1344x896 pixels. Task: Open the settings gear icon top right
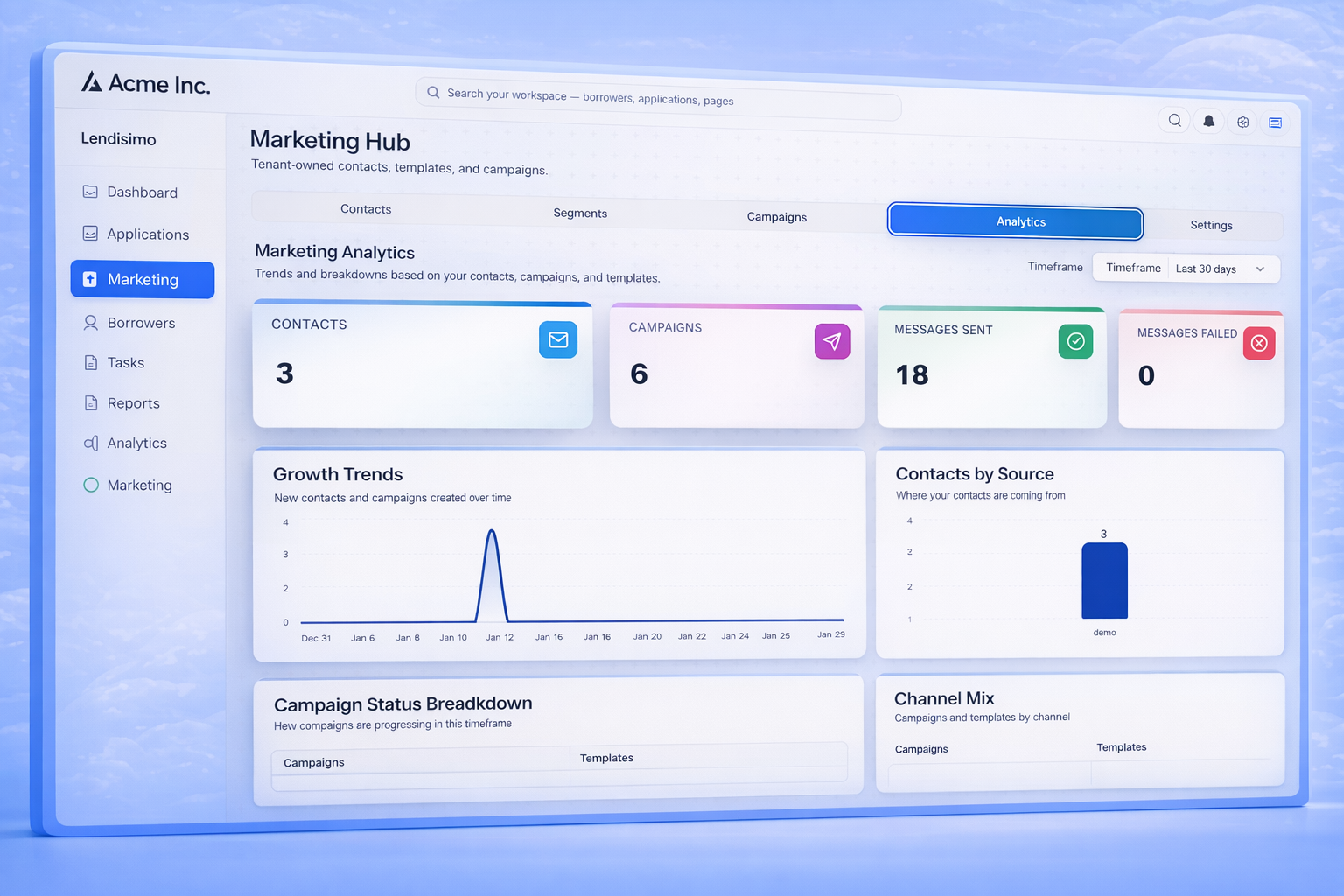pos(1242,122)
